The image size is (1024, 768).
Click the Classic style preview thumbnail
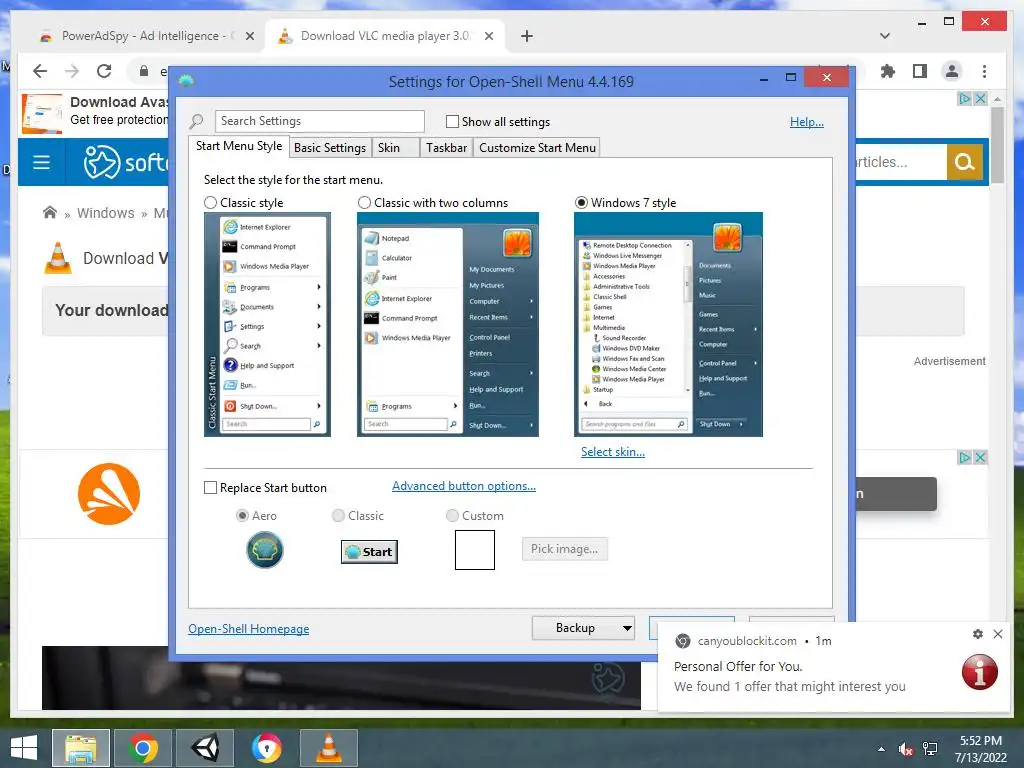tap(267, 325)
